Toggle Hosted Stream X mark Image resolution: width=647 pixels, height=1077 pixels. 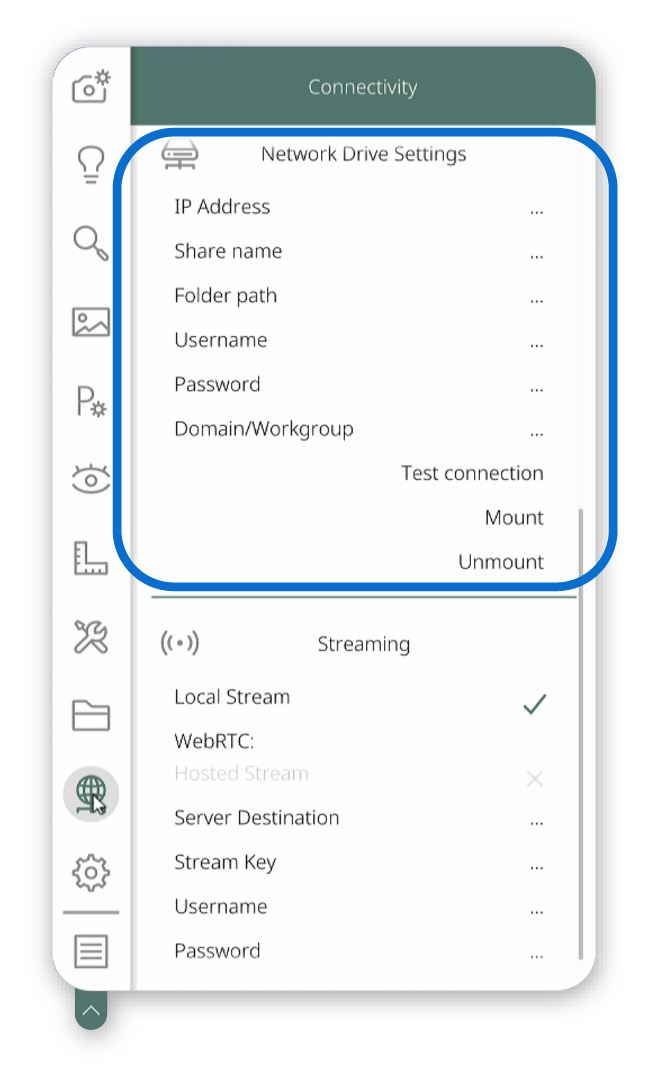point(534,778)
